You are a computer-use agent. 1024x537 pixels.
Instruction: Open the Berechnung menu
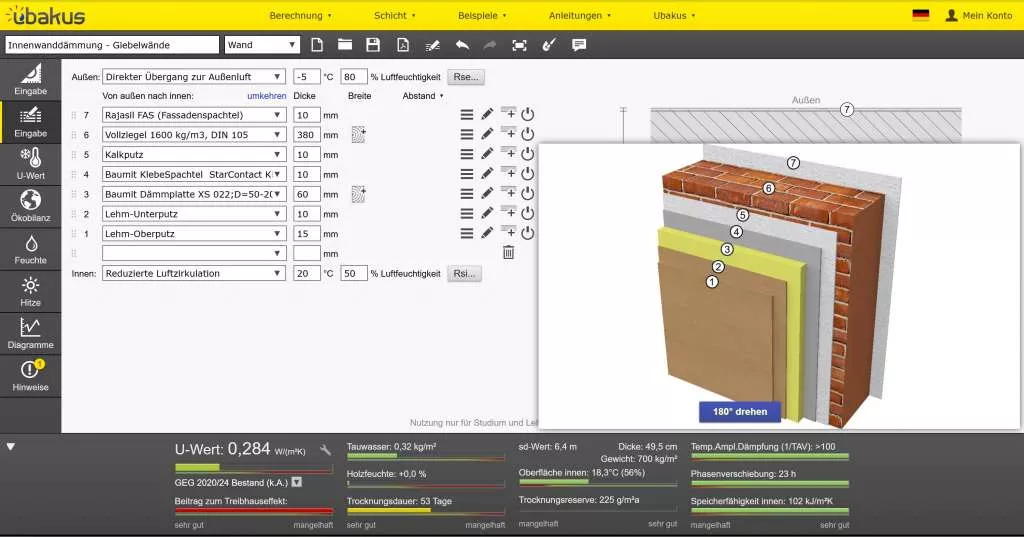point(300,16)
